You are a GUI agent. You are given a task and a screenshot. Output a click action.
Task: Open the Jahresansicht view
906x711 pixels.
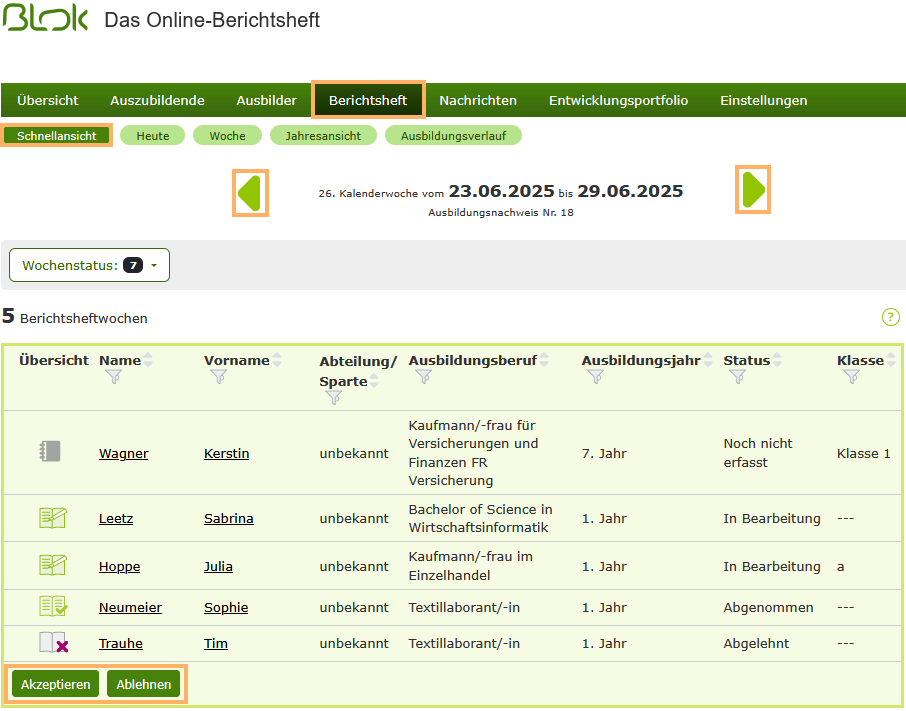click(323, 135)
